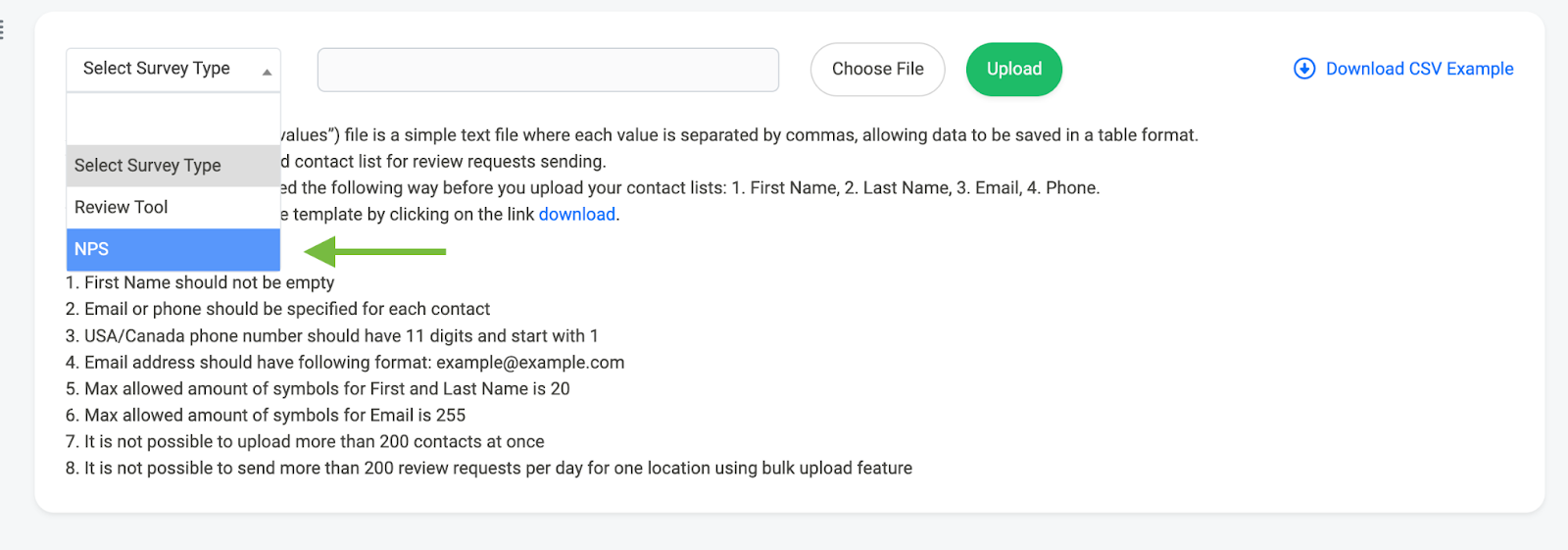
Task: Select the Review Tool option
Action: click(x=172, y=207)
